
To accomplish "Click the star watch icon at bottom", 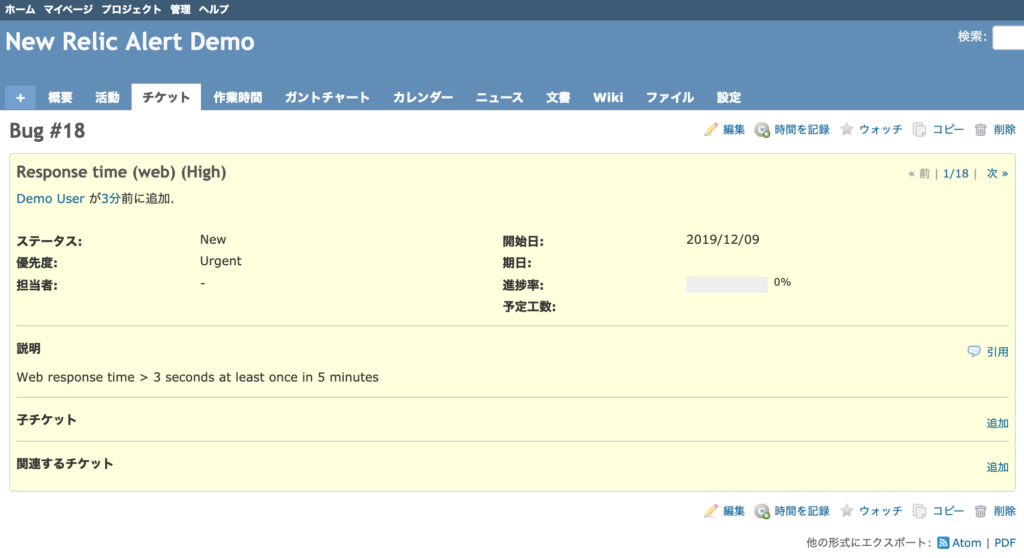I will click(x=846, y=511).
